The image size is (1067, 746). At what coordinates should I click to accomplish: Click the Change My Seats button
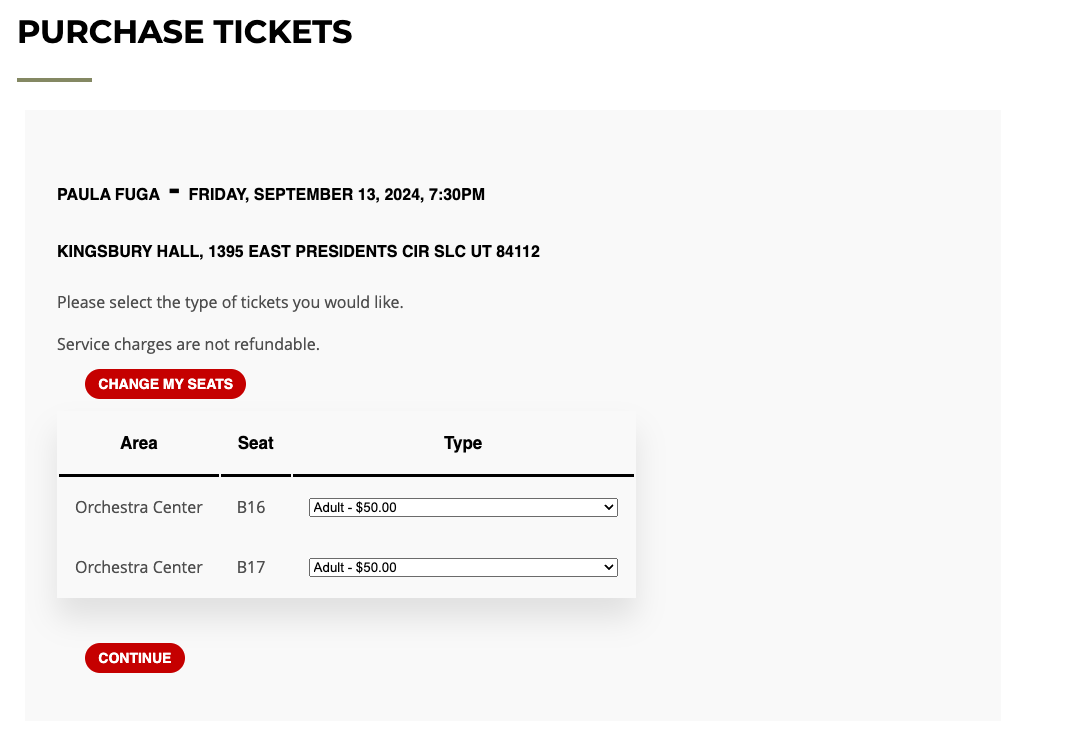[165, 384]
